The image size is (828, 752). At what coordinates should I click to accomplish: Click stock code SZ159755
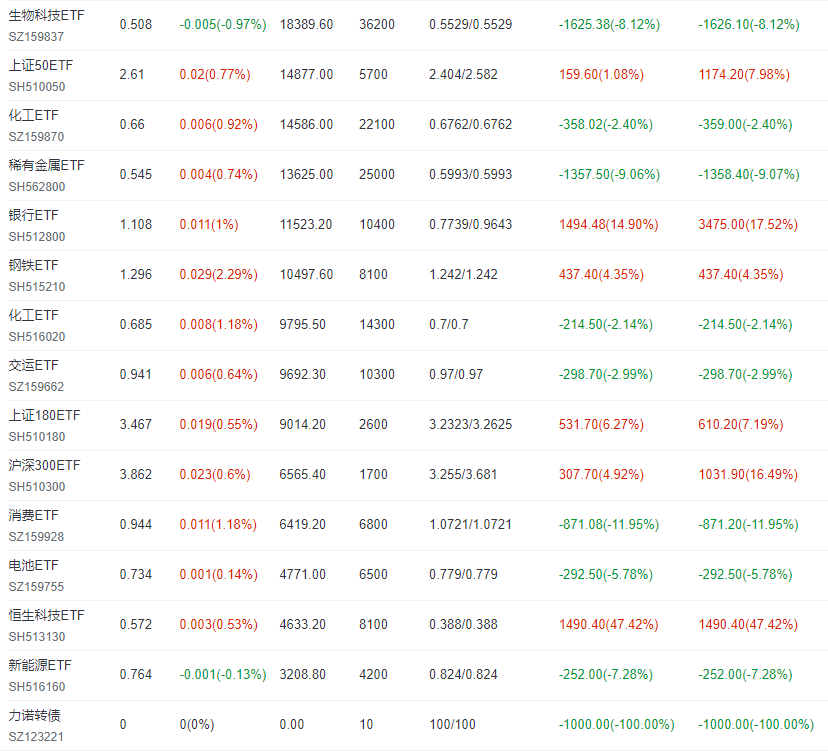click(36, 587)
